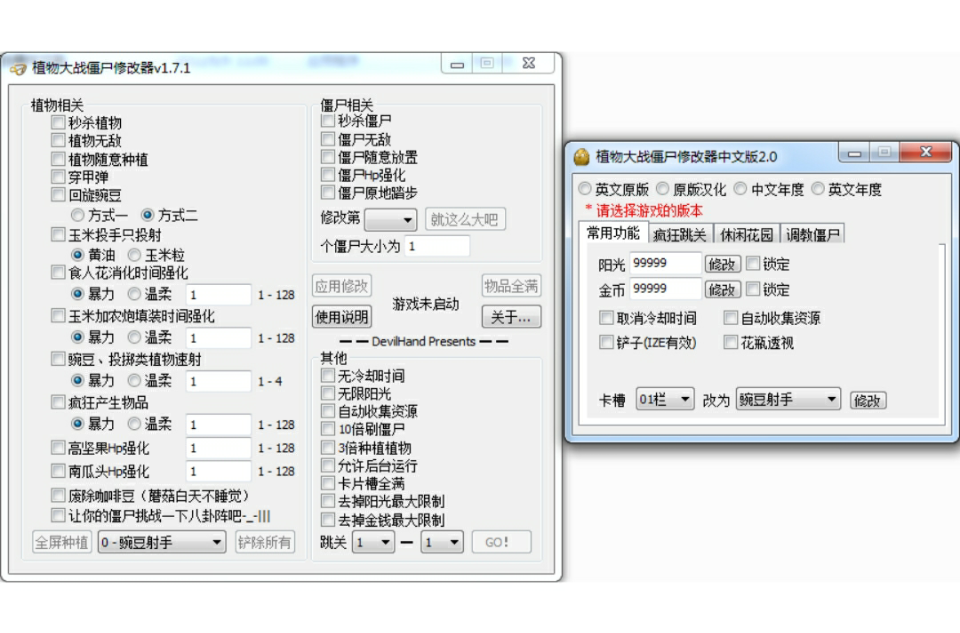960x633 pixels.
Task: Click the 物品全满 button
Action: click(x=511, y=286)
